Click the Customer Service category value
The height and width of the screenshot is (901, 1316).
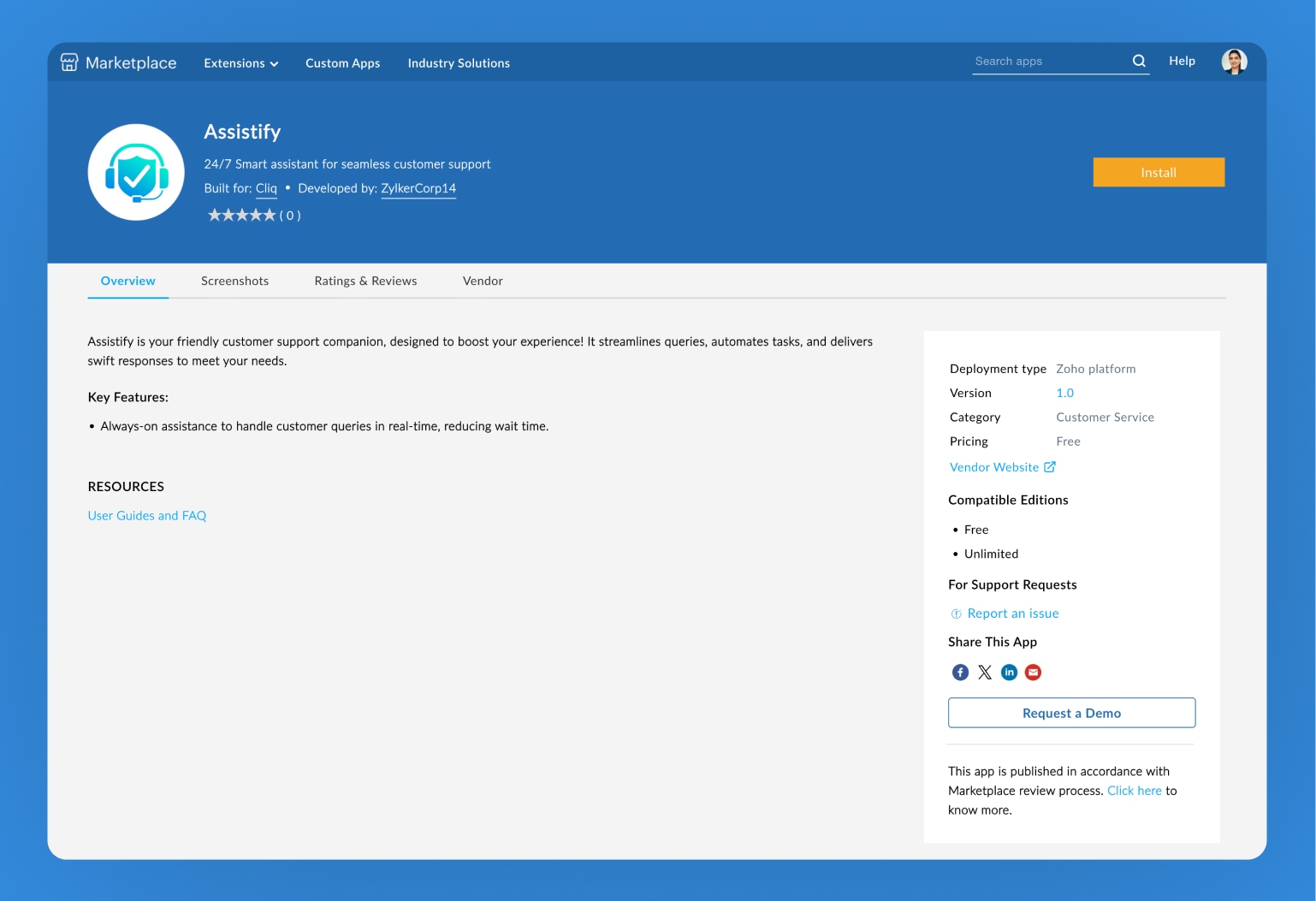(x=1105, y=418)
